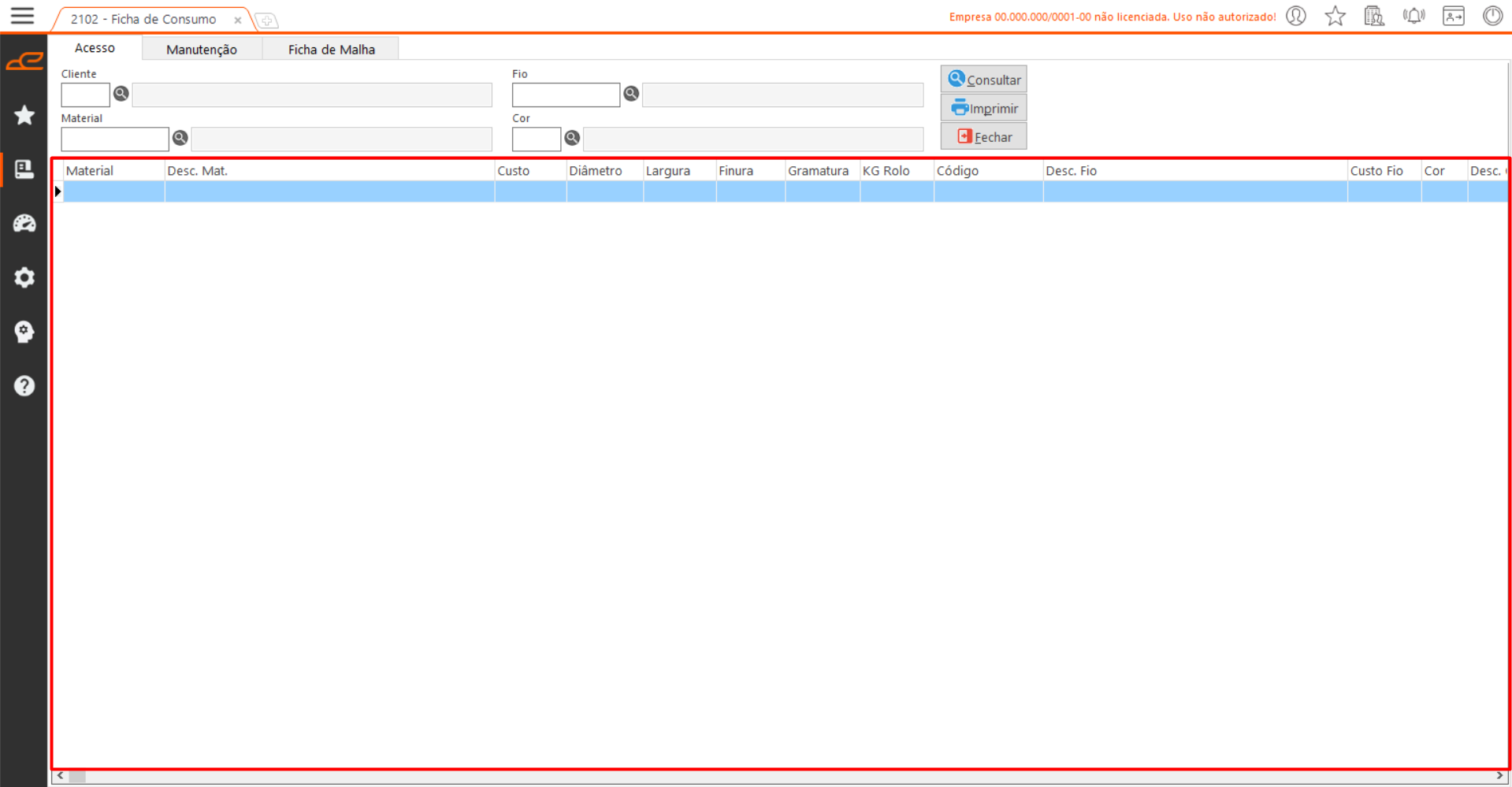Switch to Ficha de Malha tab
Screen dimensions: 1512x787
[x=331, y=50]
